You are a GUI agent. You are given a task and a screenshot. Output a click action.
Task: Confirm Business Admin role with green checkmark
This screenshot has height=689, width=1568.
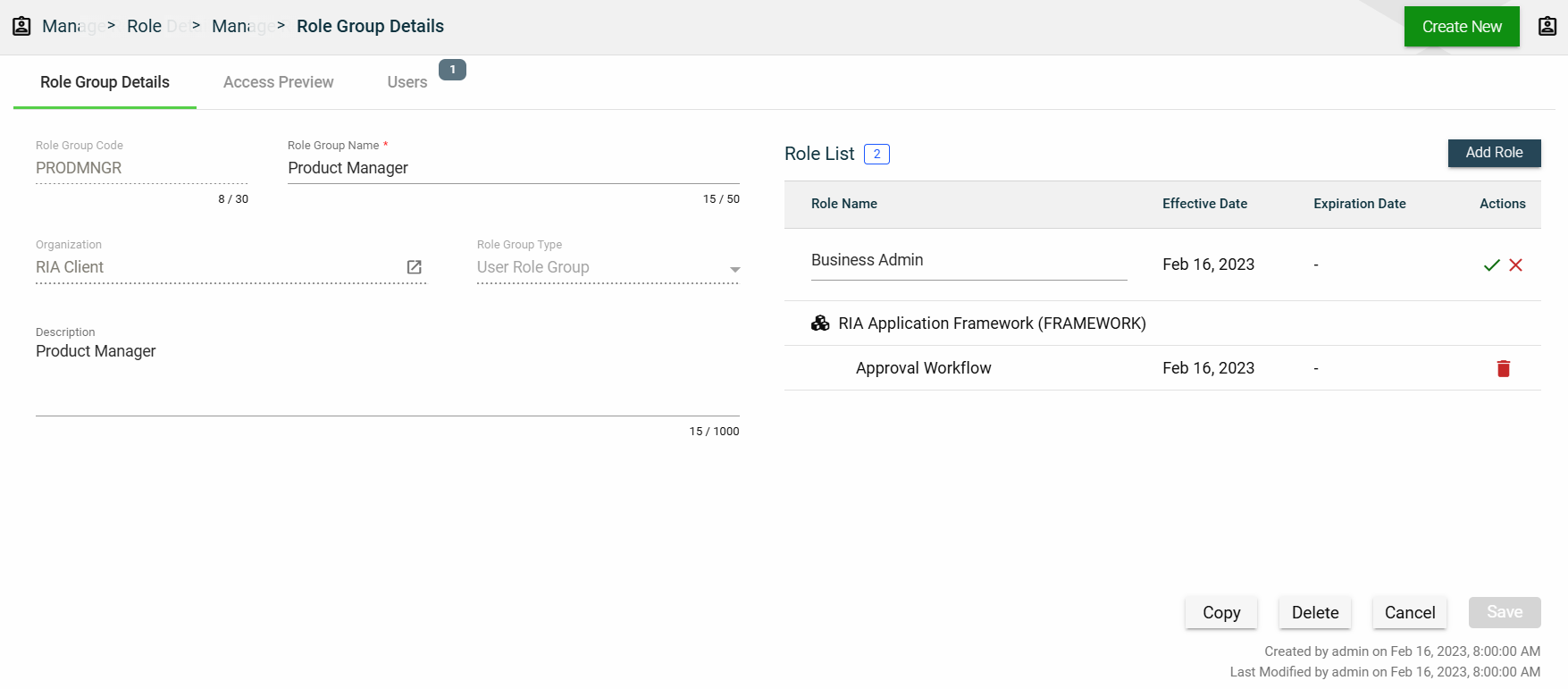tap(1491, 265)
